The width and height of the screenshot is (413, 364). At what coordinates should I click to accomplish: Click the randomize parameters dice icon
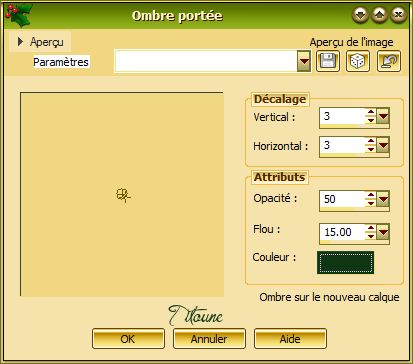(358, 61)
